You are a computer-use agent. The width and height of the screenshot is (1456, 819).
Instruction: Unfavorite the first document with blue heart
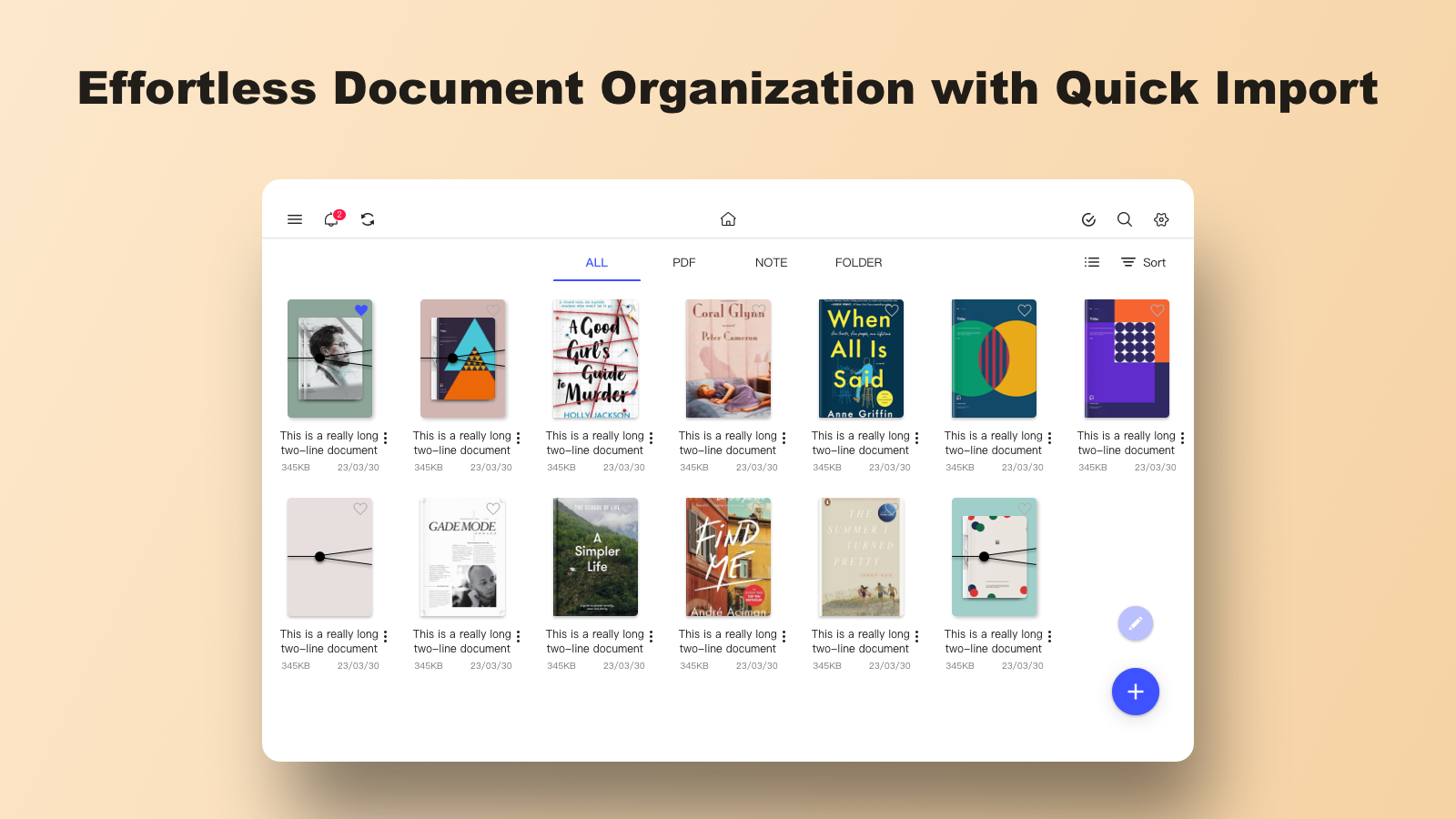[x=361, y=310]
